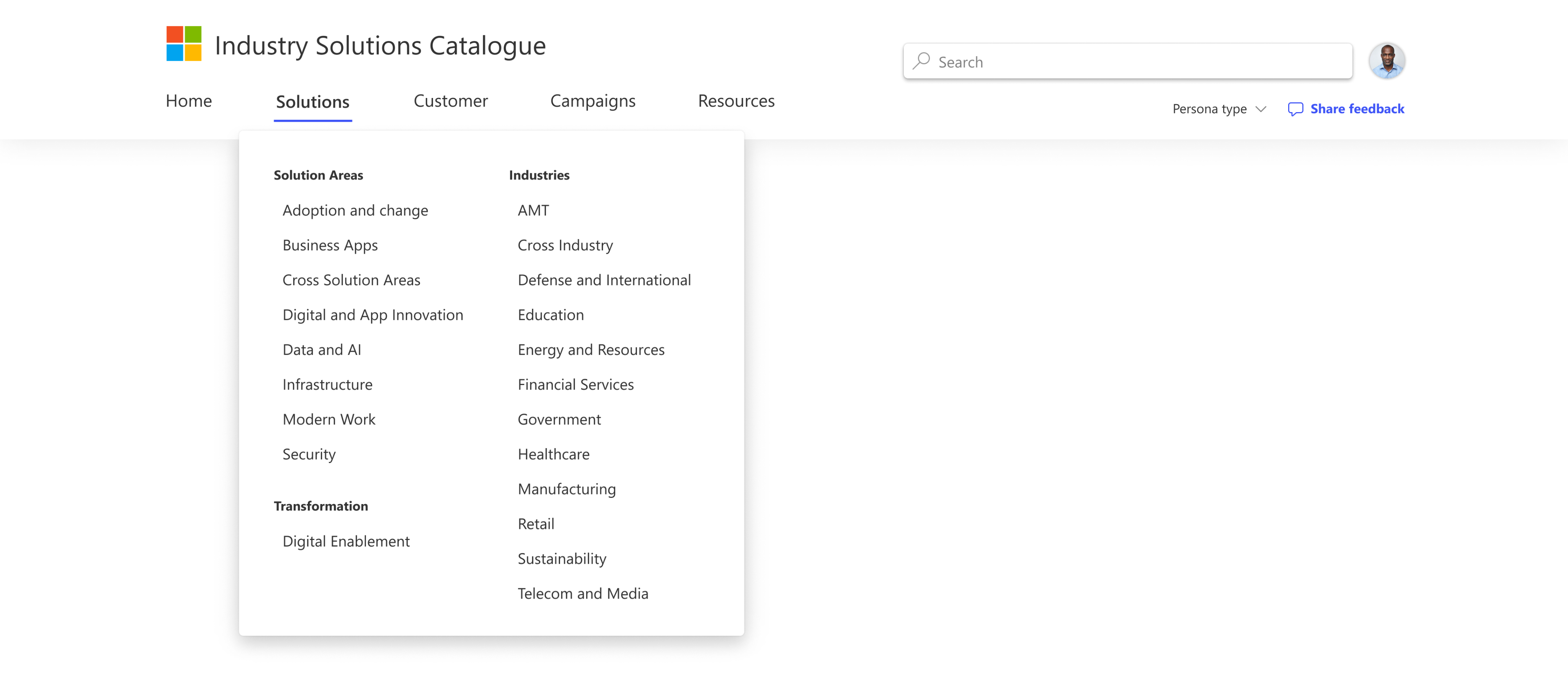Choose Infrastructure solution area

click(327, 384)
